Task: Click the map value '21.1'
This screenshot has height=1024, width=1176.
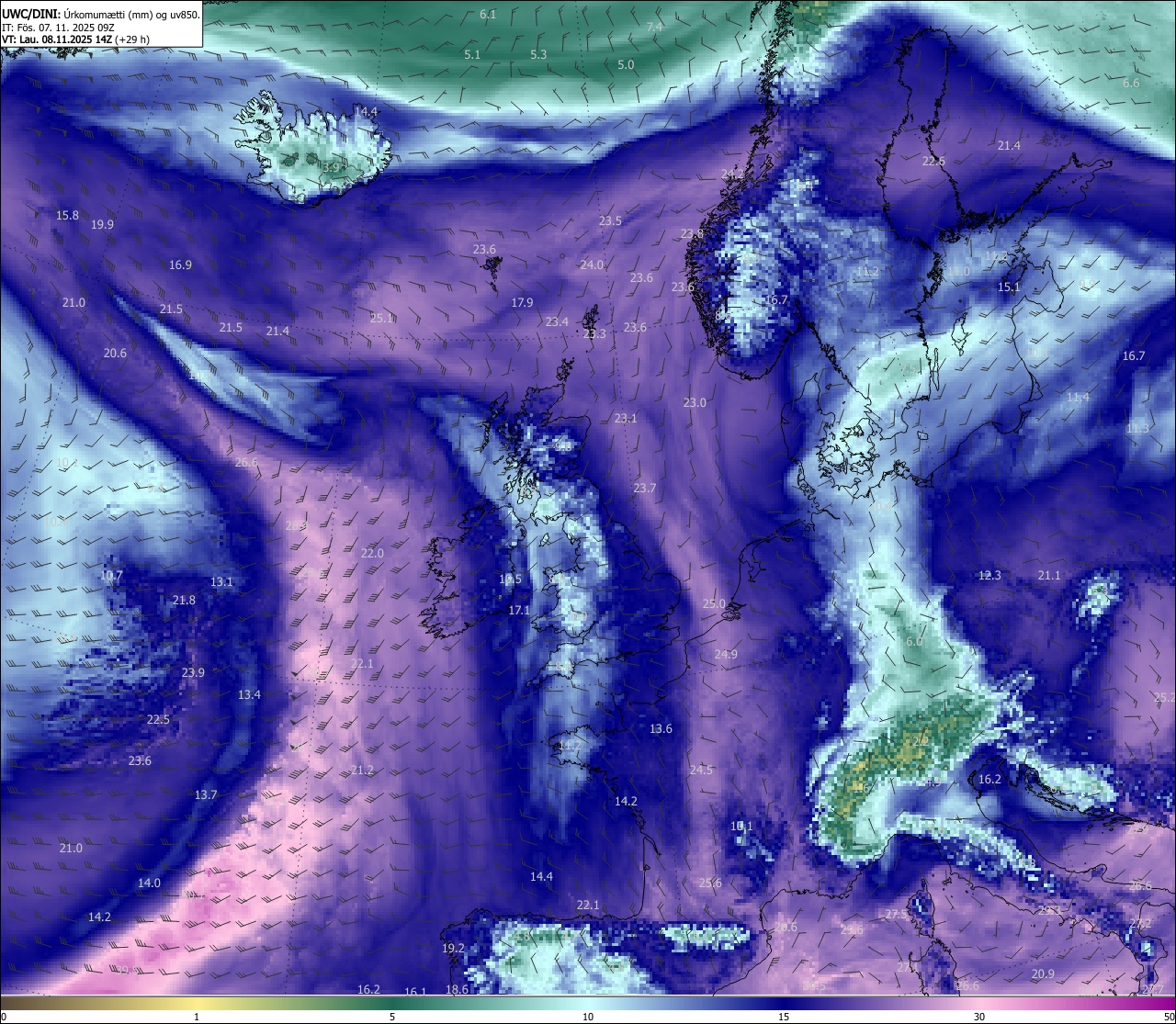Action: 1049,575
